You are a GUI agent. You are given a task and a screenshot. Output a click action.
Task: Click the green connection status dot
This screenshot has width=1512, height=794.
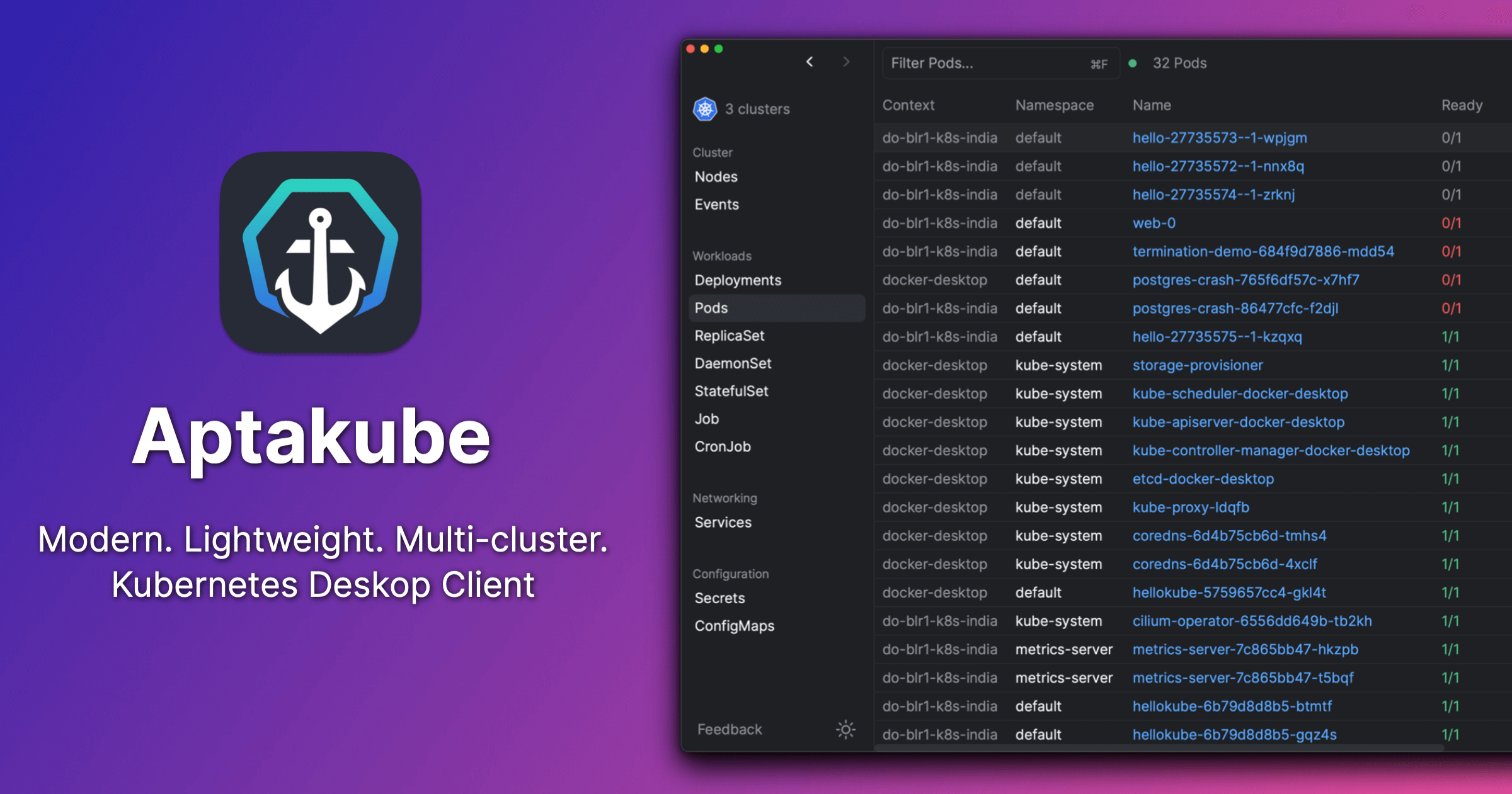[1132, 64]
